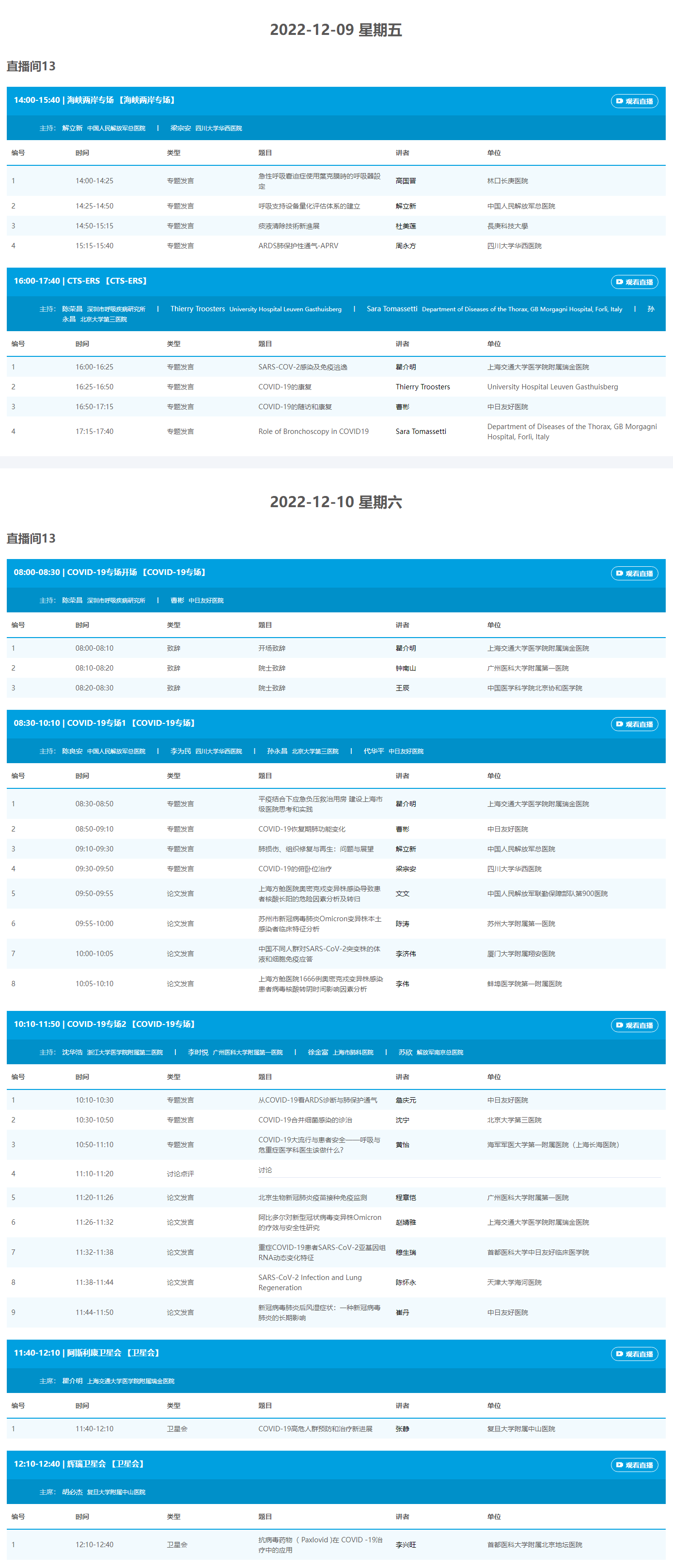Watch live stream for CTS-ERS session

pos(634,282)
